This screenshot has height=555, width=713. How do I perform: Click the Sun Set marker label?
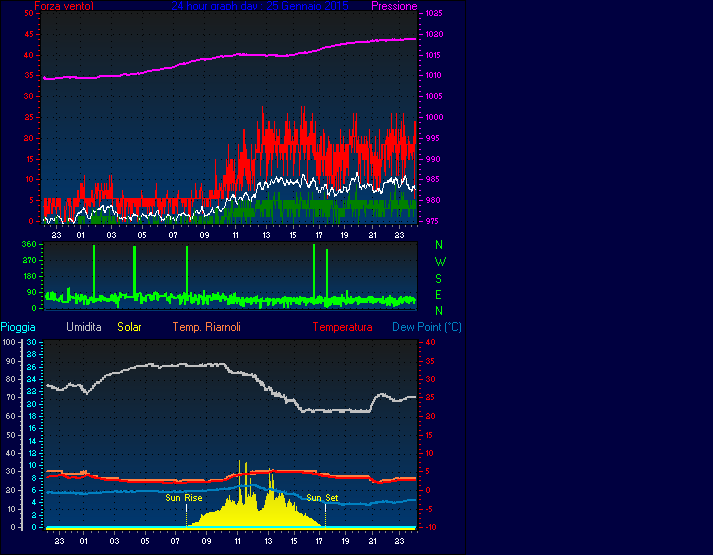pos(322,497)
